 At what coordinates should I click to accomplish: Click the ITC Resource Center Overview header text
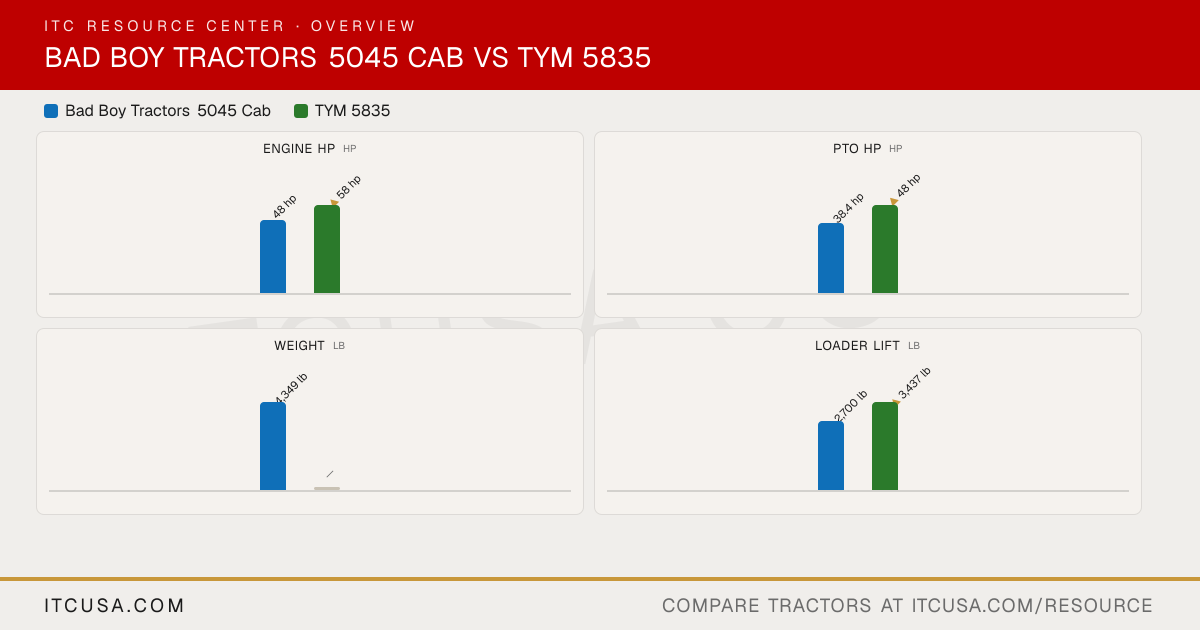click(230, 26)
